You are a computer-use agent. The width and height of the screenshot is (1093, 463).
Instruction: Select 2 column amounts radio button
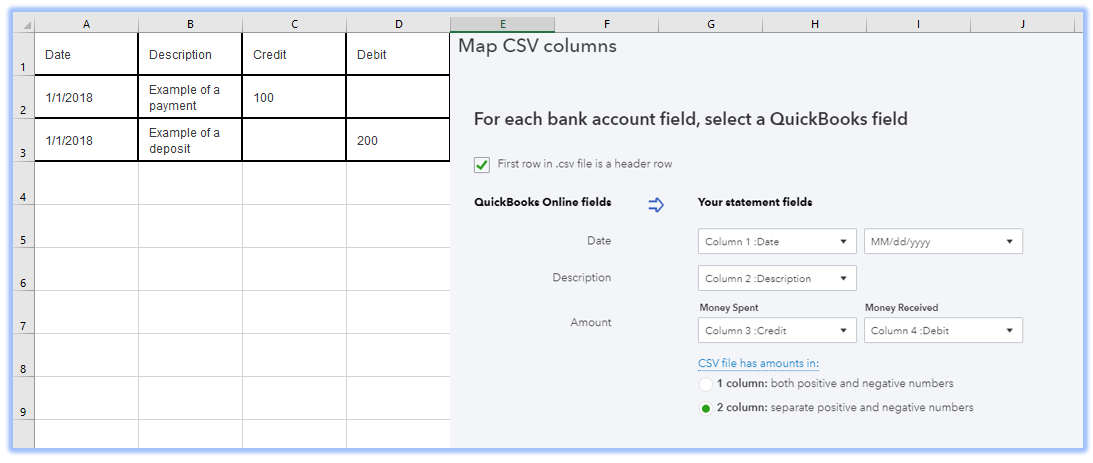(x=705, y=409)
